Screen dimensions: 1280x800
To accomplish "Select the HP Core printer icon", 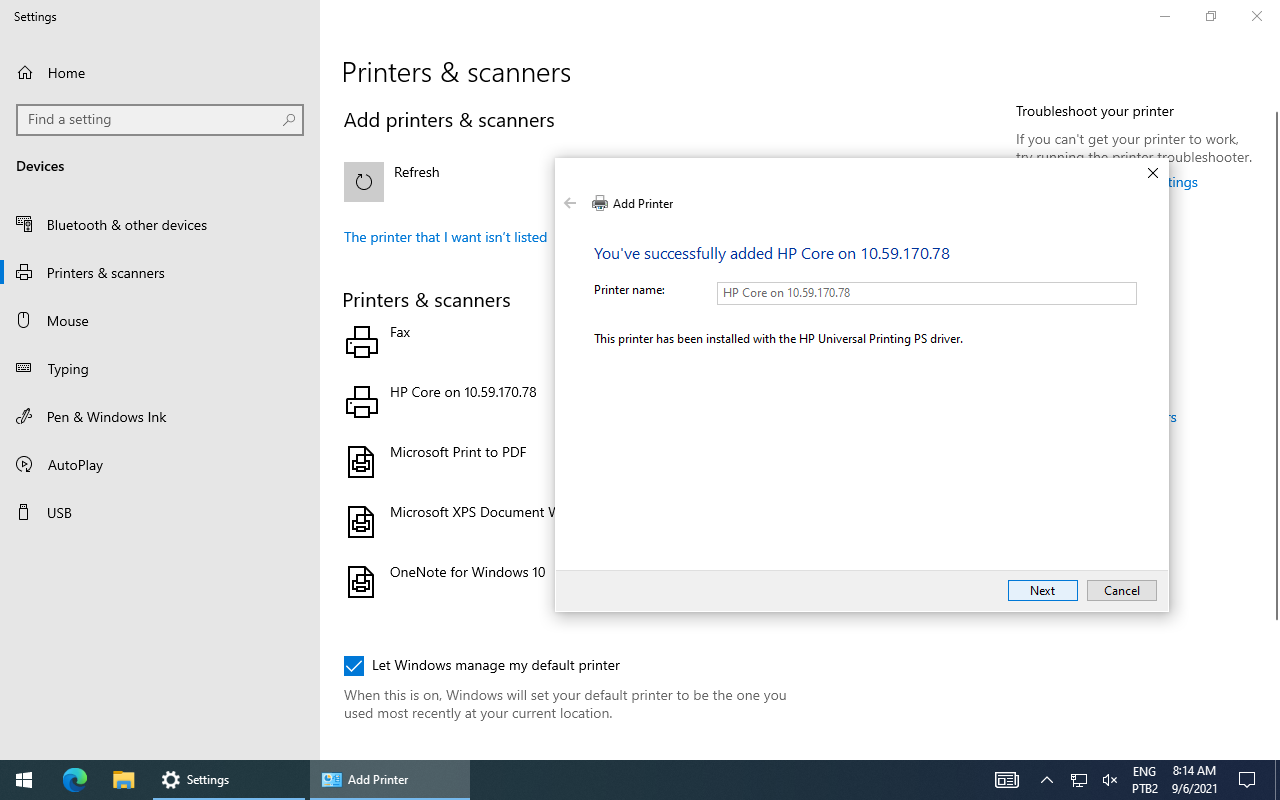I will [x=362, y=402].
